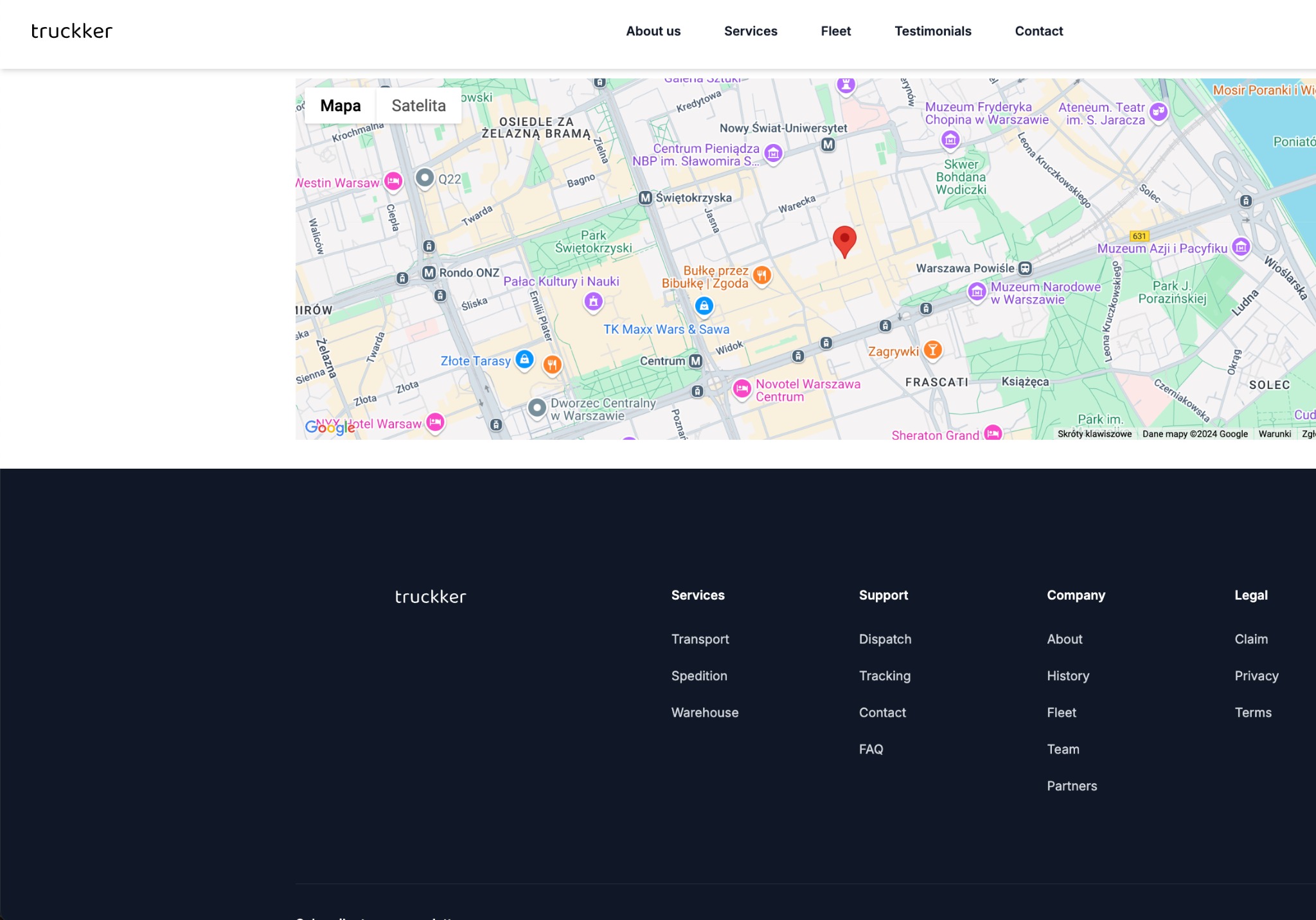Click the Dworzec Centralny station marker
The image size is (1316, 920).
coord(537,408)
